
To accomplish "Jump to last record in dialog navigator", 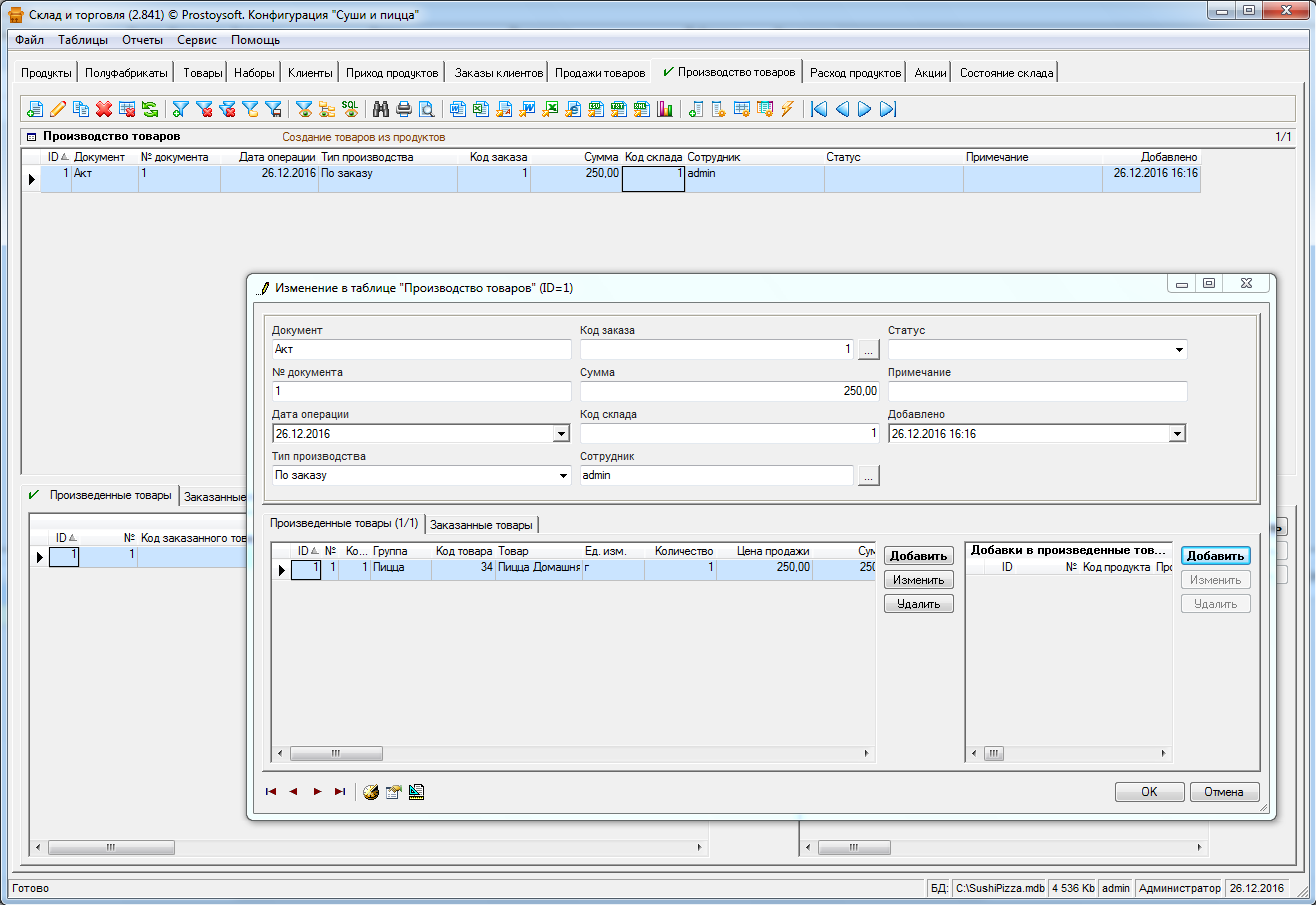I will [x=340, y=791].
